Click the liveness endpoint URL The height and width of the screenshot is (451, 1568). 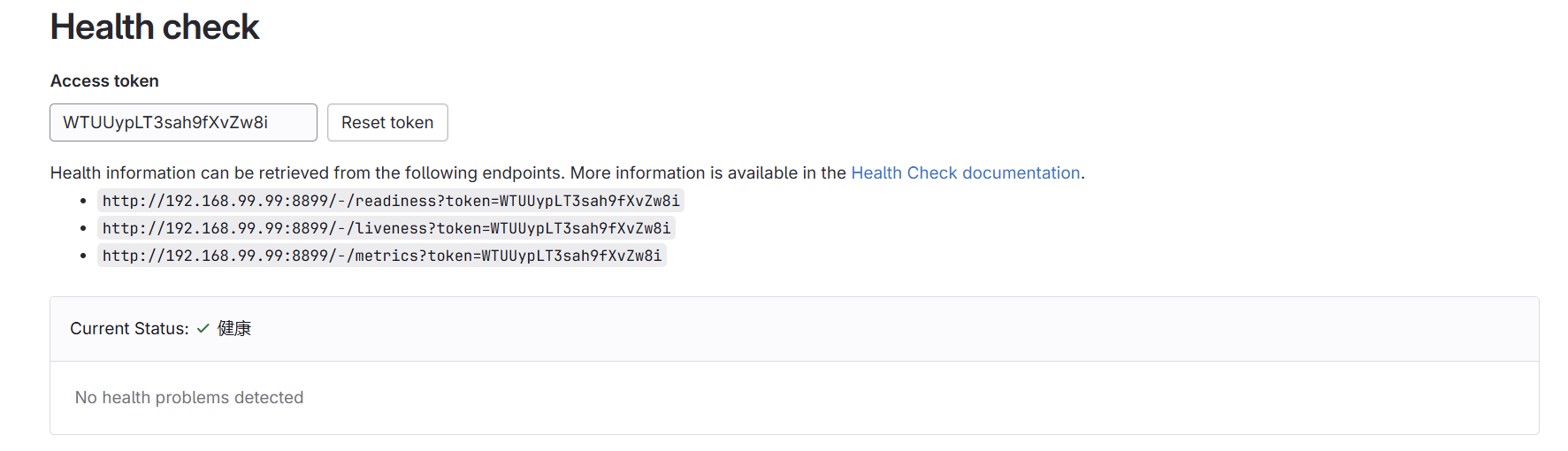(x=386, y=229)
